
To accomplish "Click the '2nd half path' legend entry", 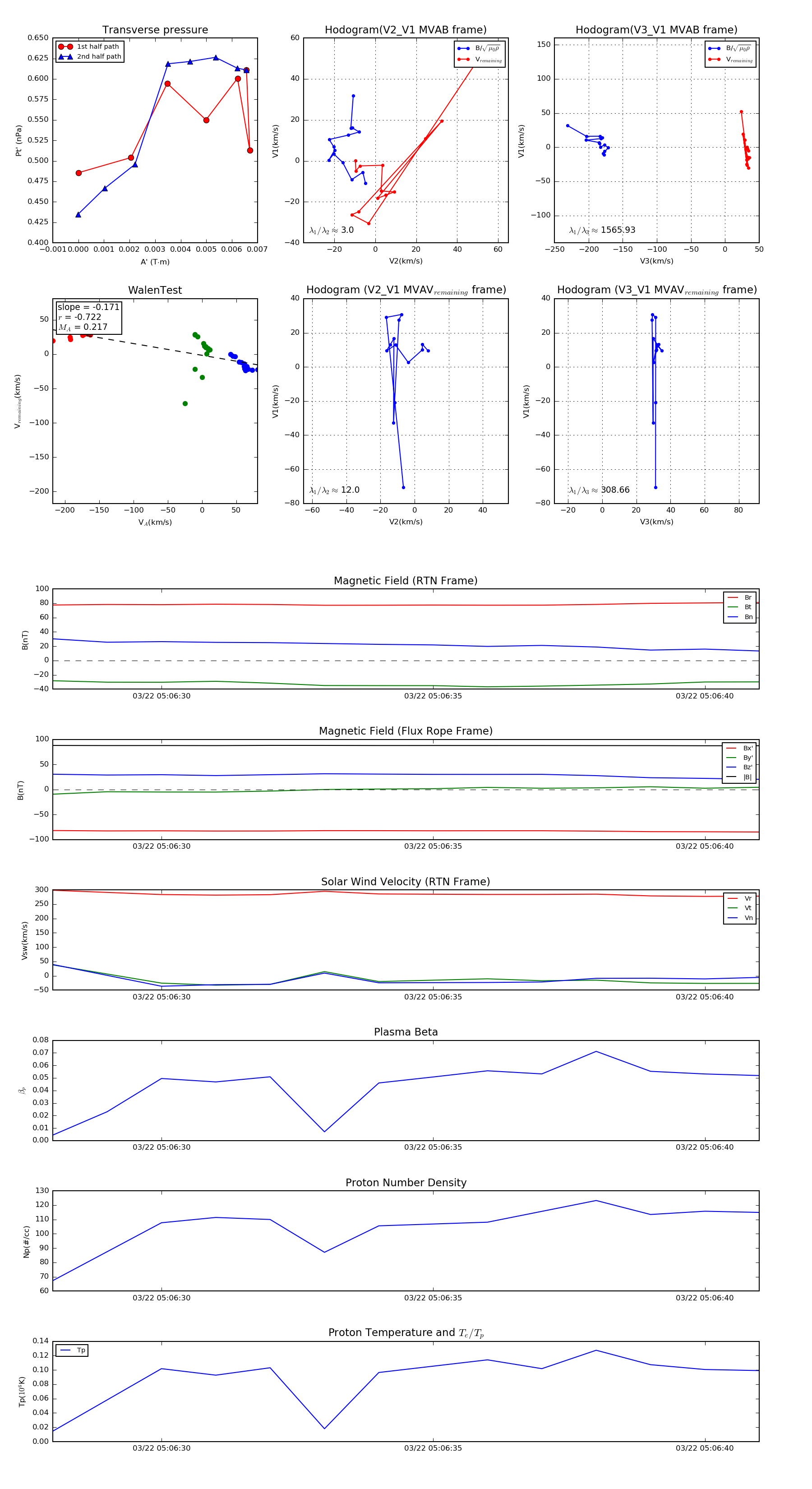I will (x=90, y=57).
